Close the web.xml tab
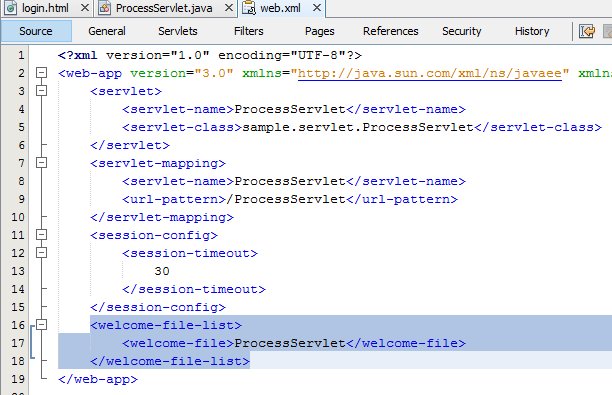This screenshot has width=612, height=395. [317, 8]
